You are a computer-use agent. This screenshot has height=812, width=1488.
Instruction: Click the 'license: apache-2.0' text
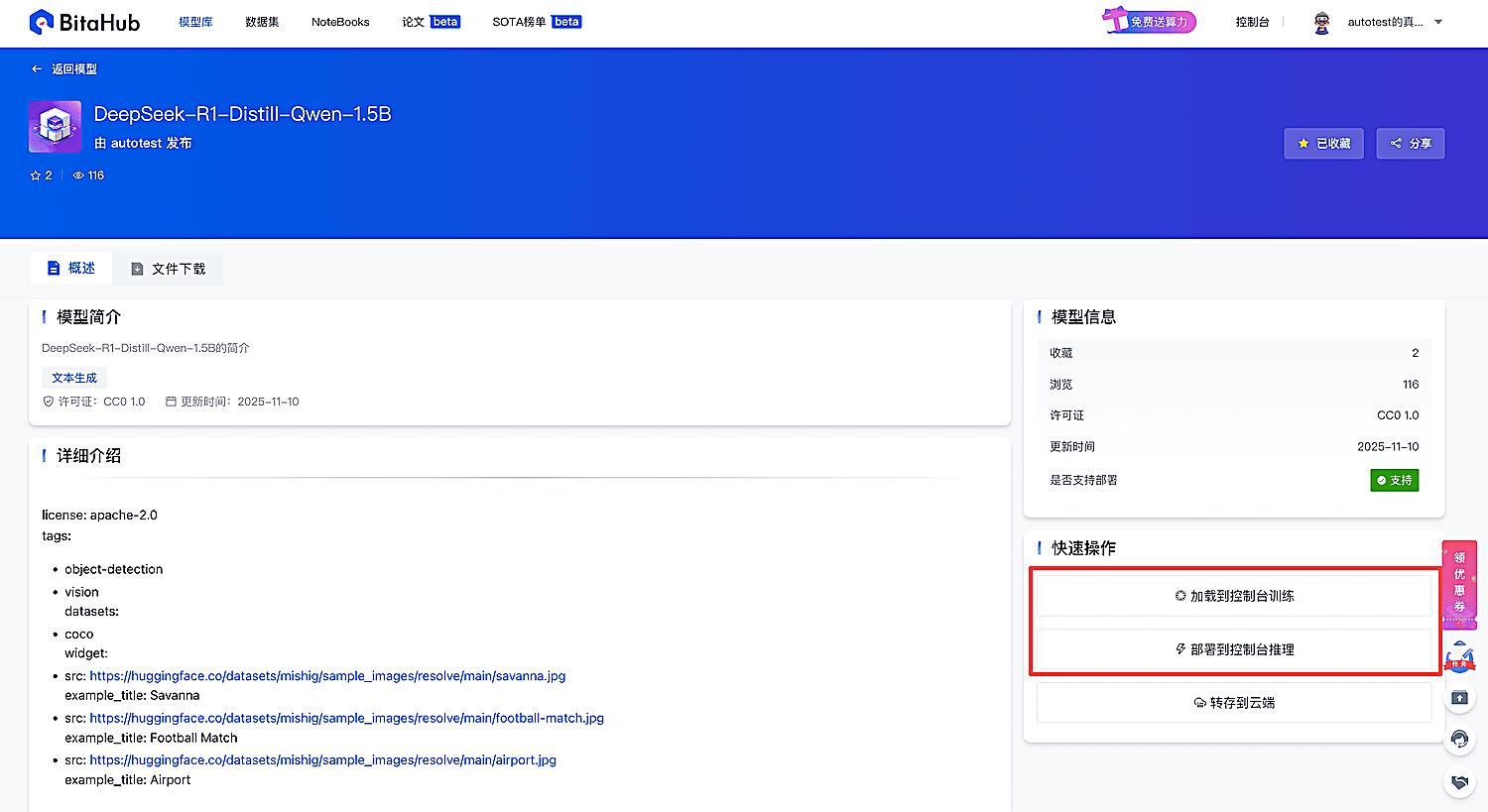pos(99,516)
